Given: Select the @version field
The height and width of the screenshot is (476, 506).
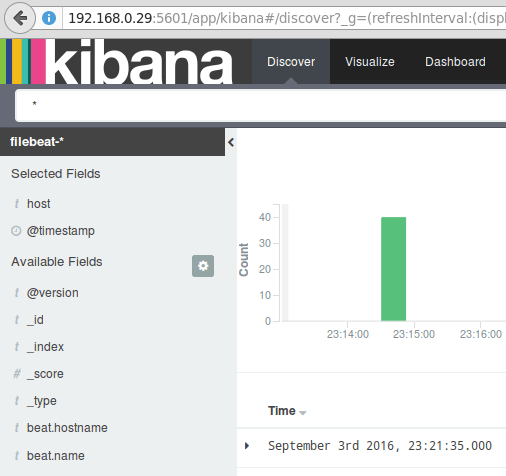Looking at the screenshot, I should (53, 293).
